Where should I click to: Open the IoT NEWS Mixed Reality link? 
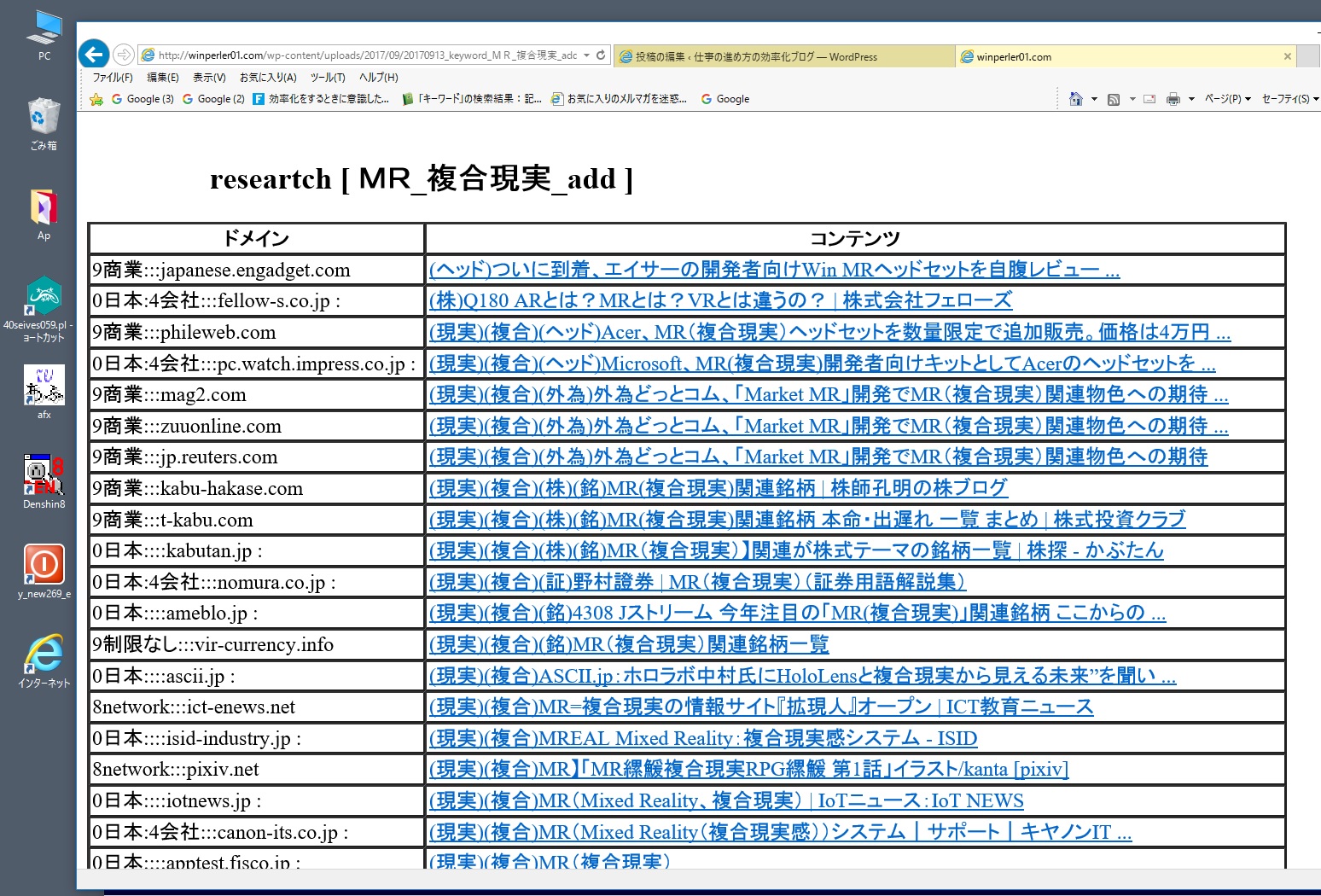pos(726,800)
